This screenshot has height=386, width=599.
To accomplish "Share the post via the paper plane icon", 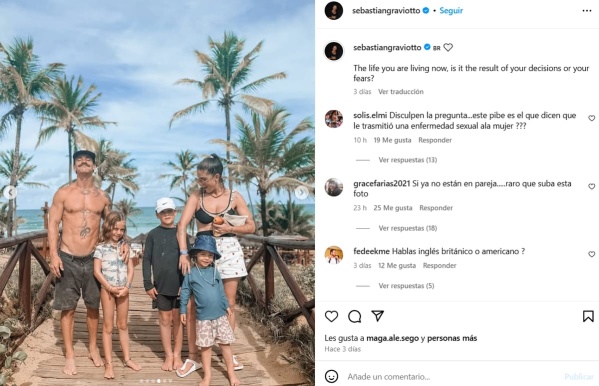I will click(x=377, y=316).
